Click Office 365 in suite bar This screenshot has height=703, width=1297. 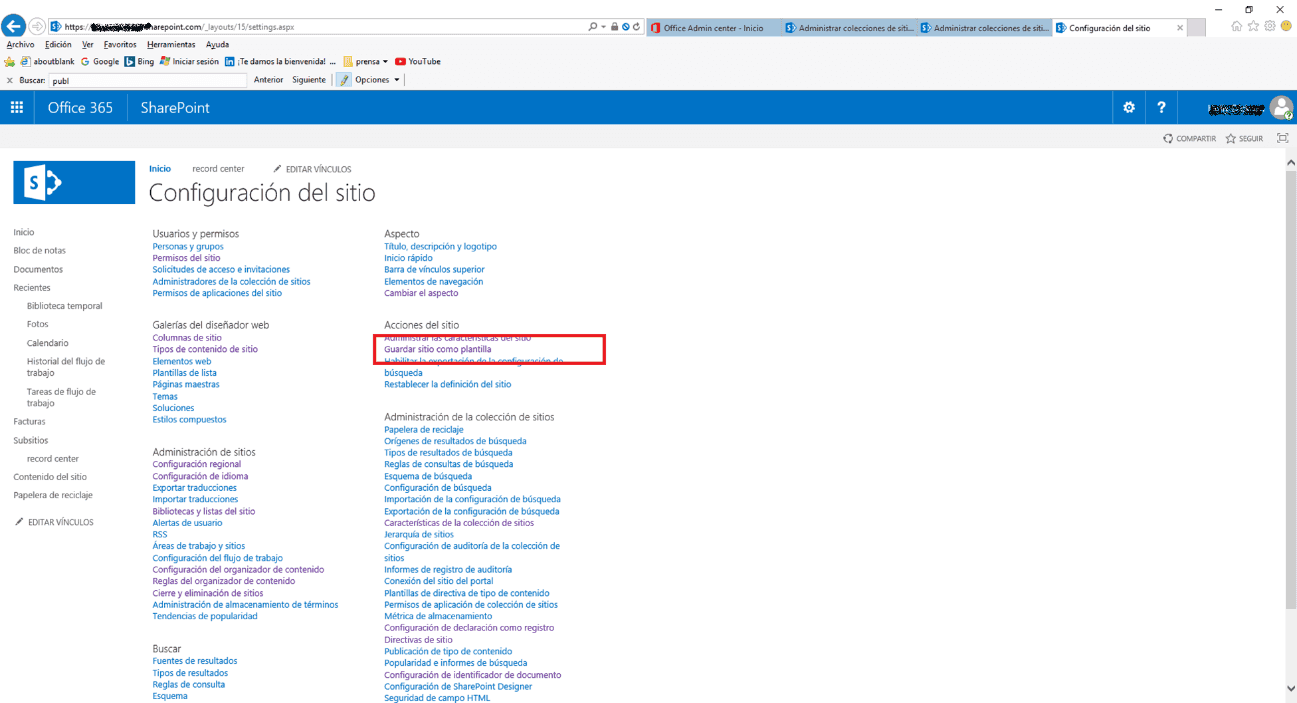point(80,107)
